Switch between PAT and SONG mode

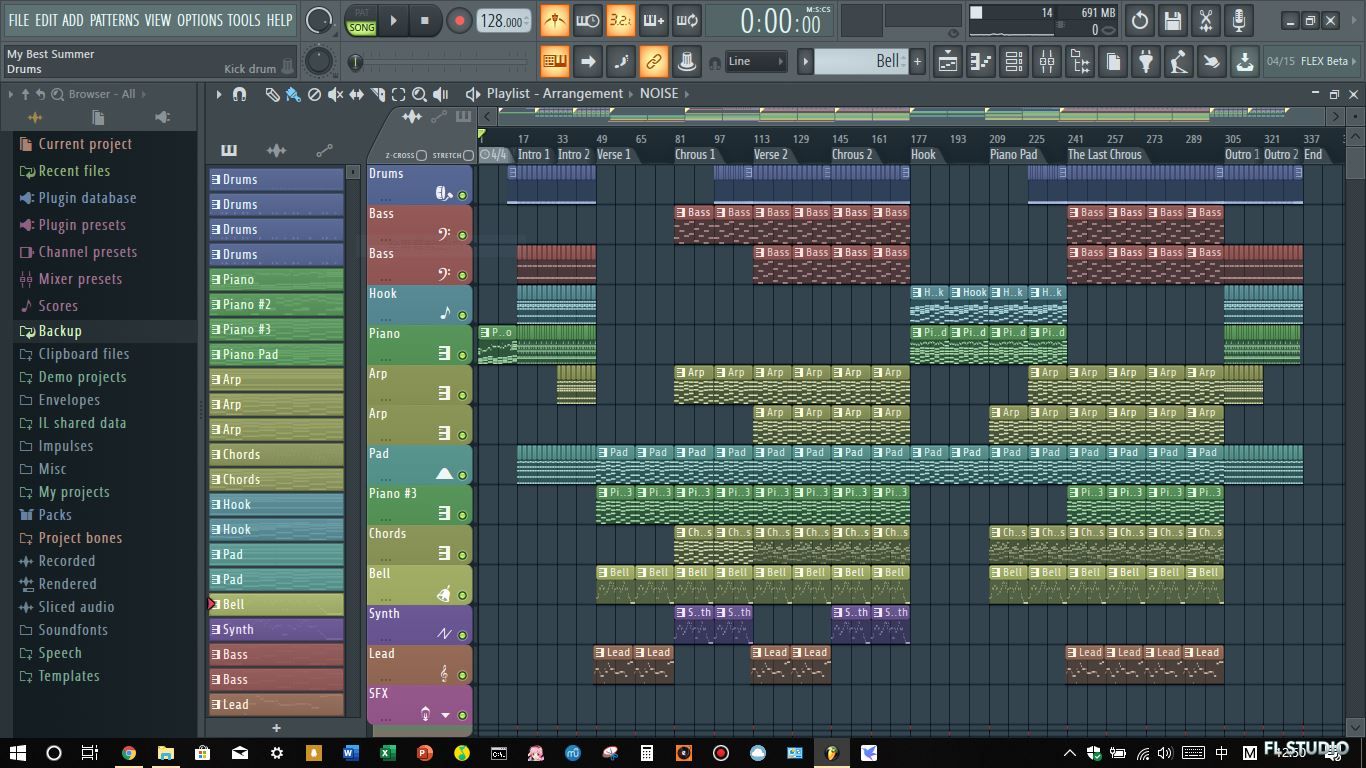click(361, 21)
